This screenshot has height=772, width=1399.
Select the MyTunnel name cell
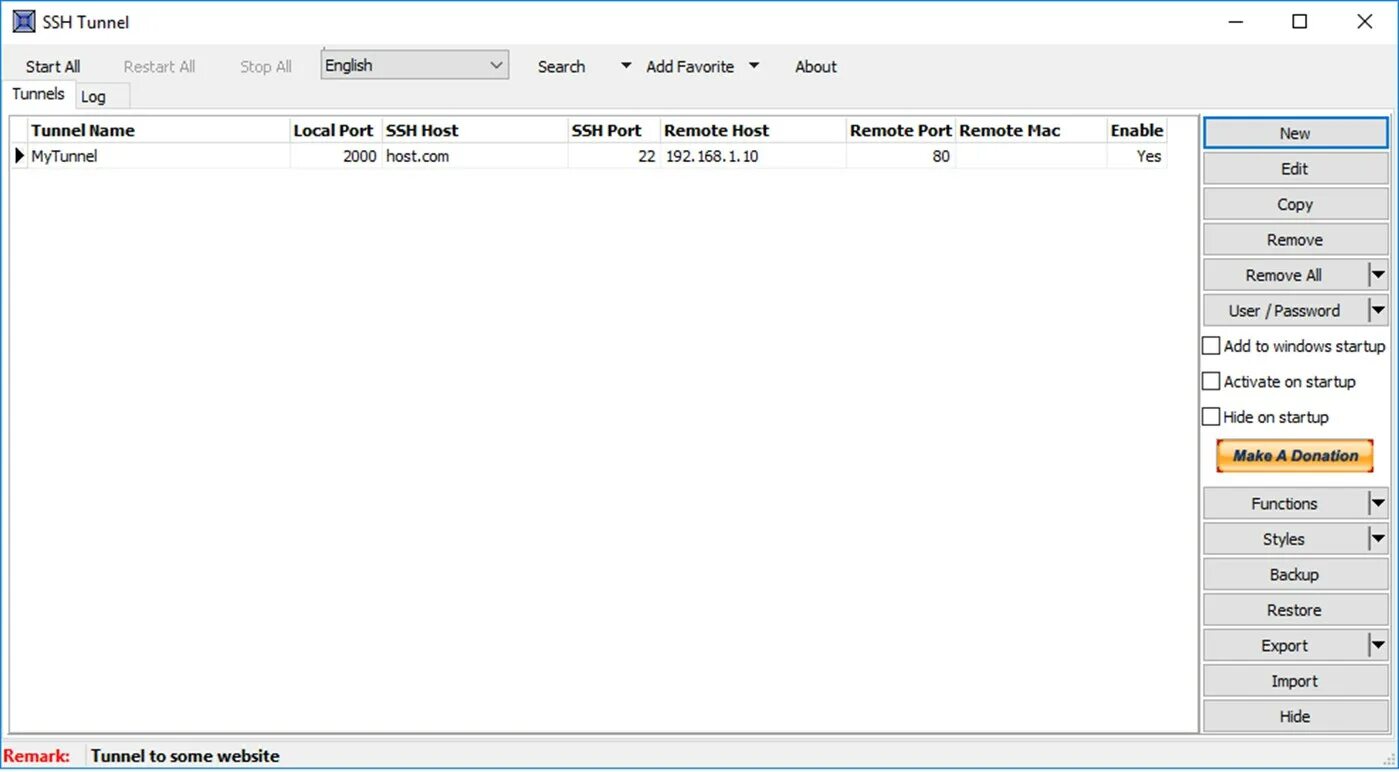(159, 156)
